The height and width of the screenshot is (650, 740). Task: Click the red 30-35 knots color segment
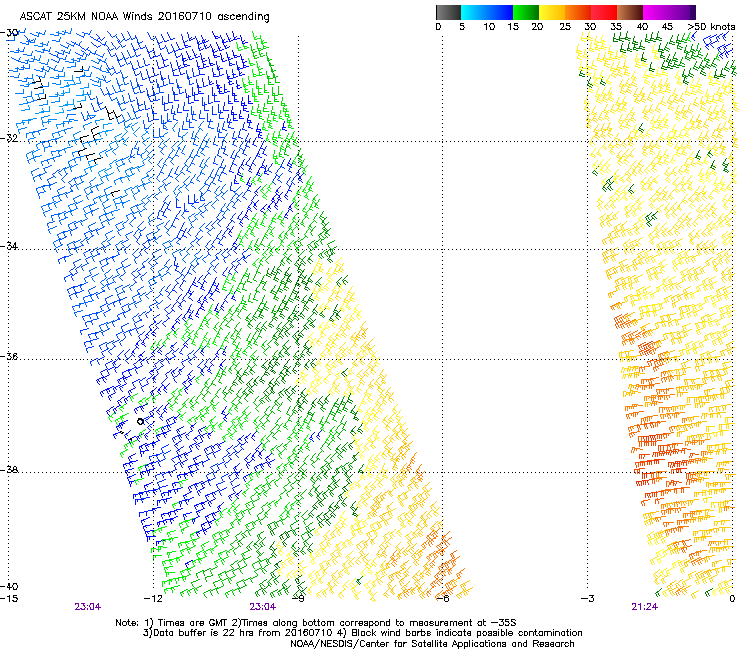[x=604, y=12]
